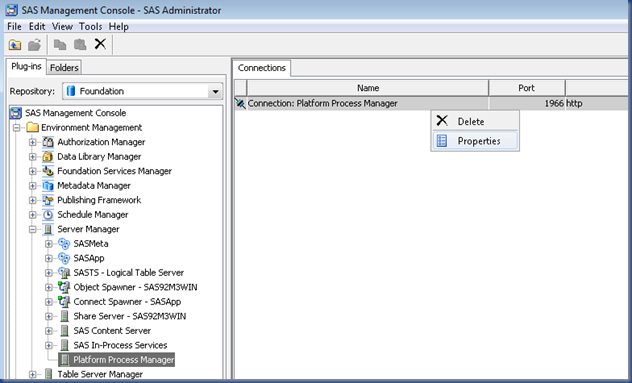
Task: Click the Data Library Manager icon
Action: [x=48, y=156]
